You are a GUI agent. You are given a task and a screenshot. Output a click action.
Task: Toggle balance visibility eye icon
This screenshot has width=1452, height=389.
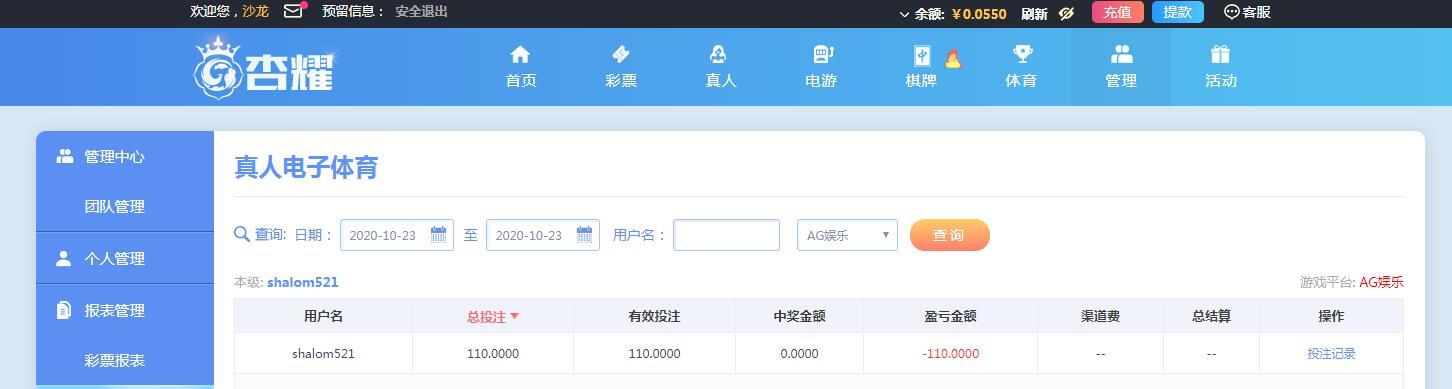point(1066,13)
